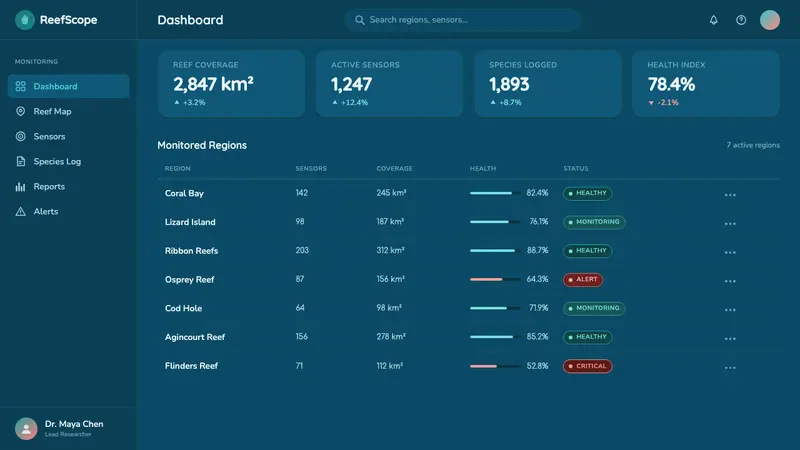Open the profile avatar in top bar

click(x=769, y=20)
